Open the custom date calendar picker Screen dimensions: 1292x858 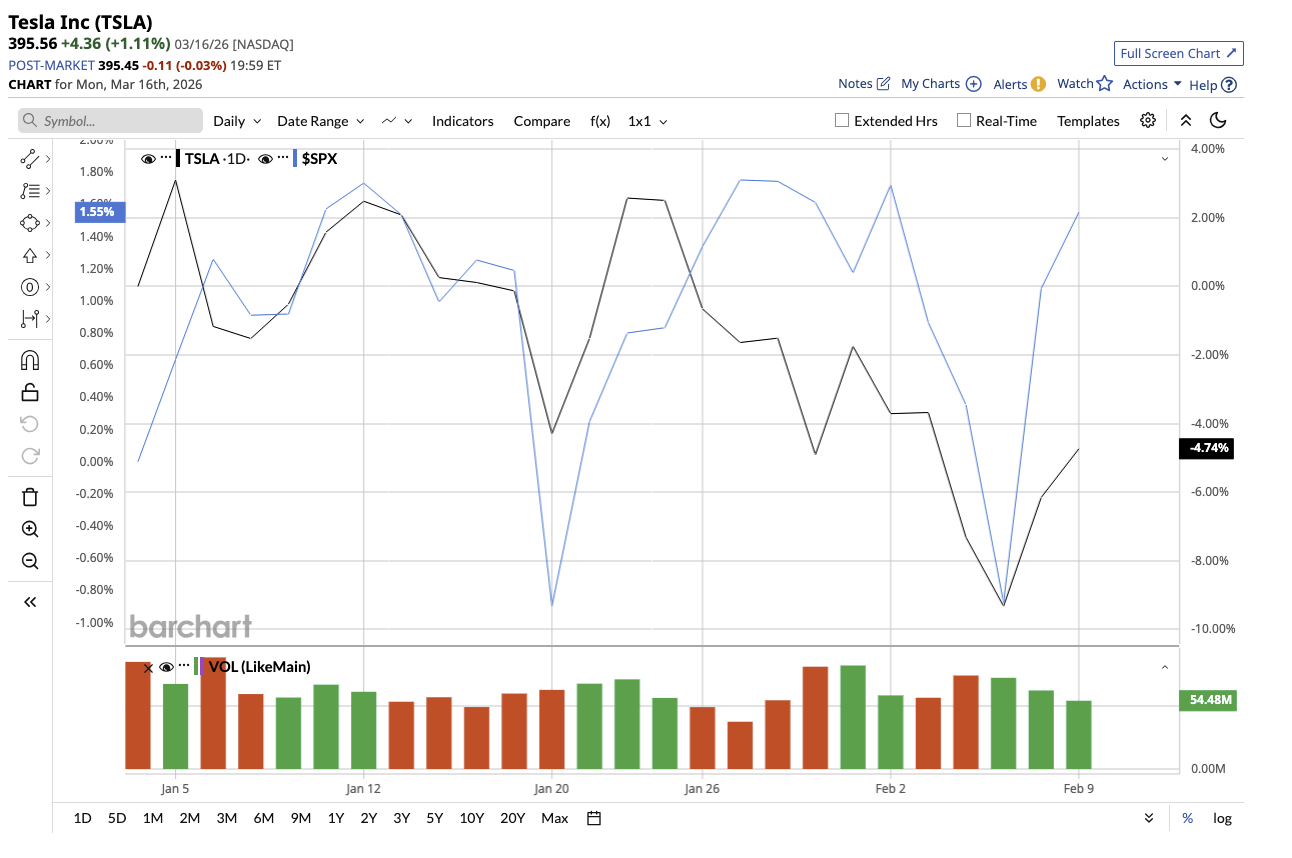(x=594, y=818)
